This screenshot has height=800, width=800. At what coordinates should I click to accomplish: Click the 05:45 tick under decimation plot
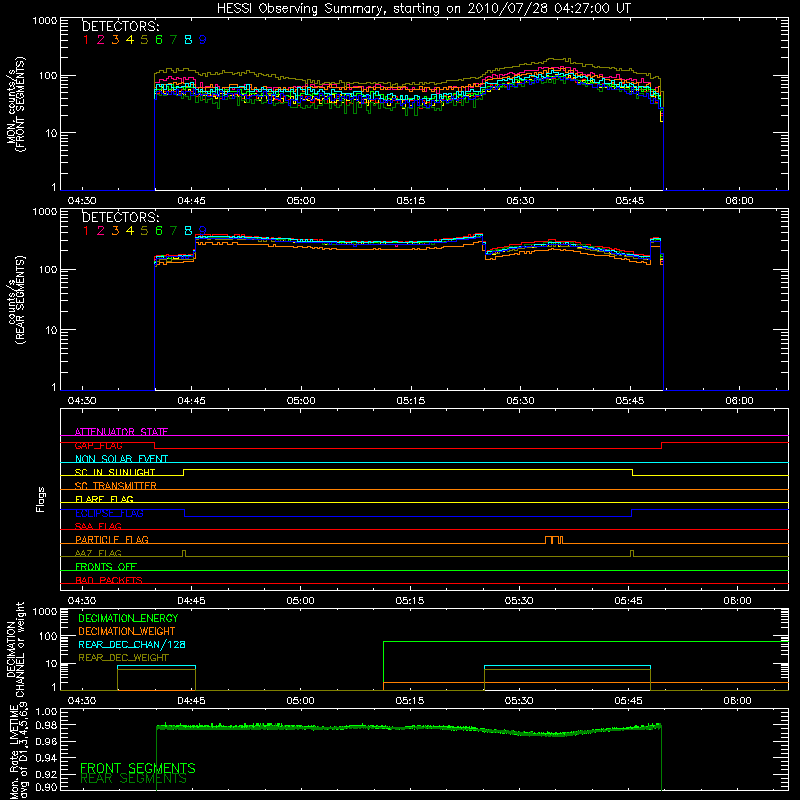(x=629, y=701)
